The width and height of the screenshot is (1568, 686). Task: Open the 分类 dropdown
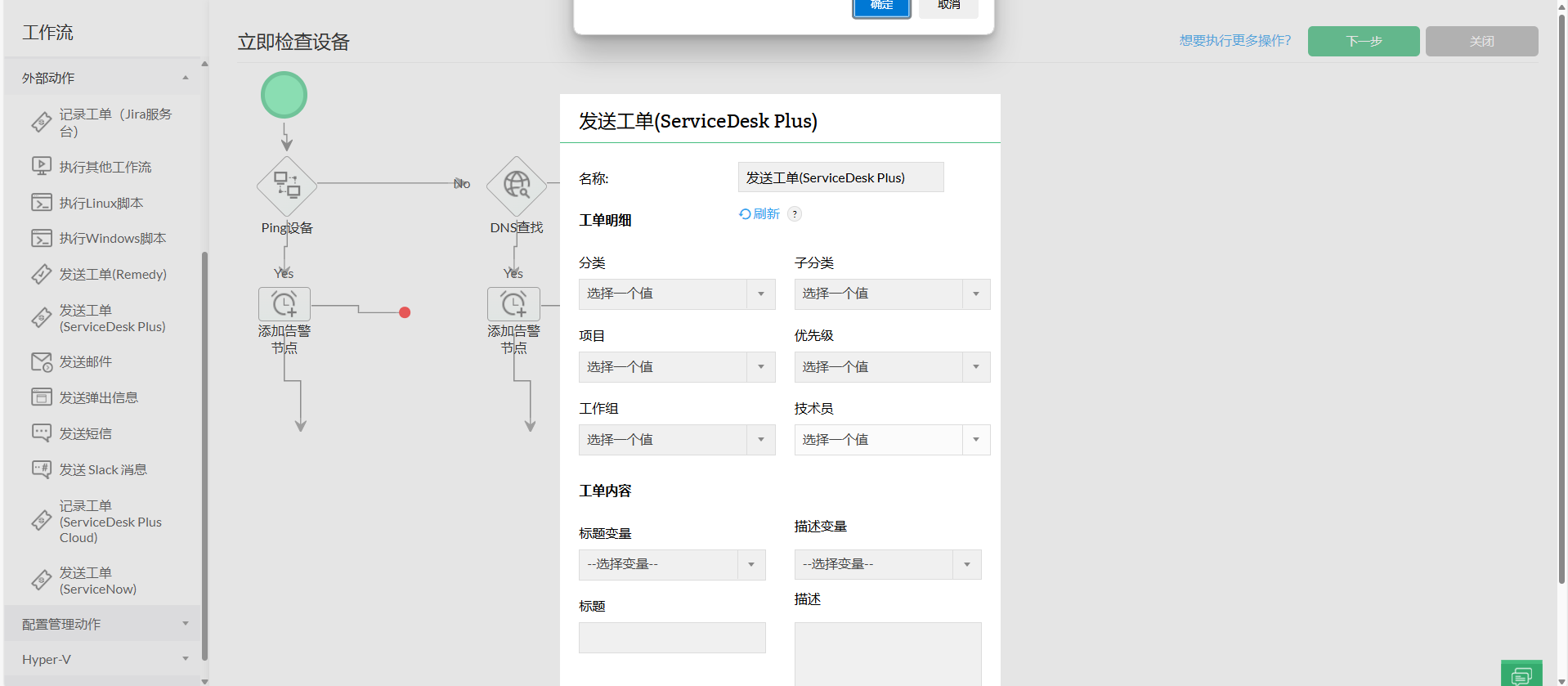tap(677, 294)
